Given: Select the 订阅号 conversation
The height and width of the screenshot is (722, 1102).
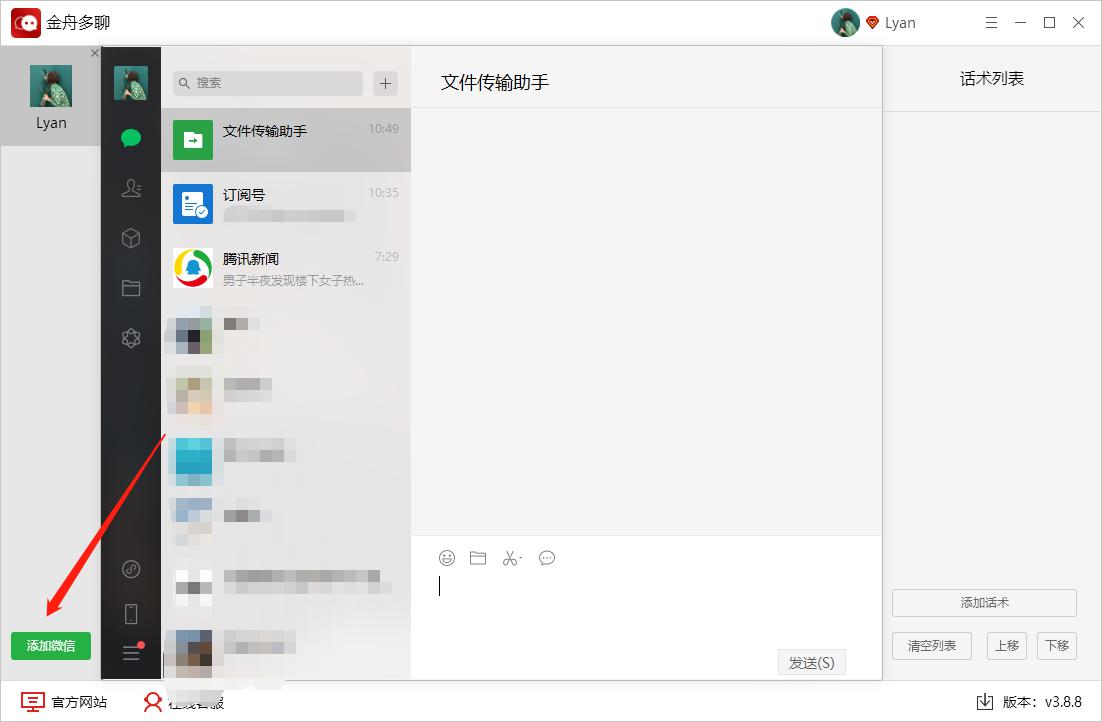Looking at the screenshot, I should click(x=286, y=204).
